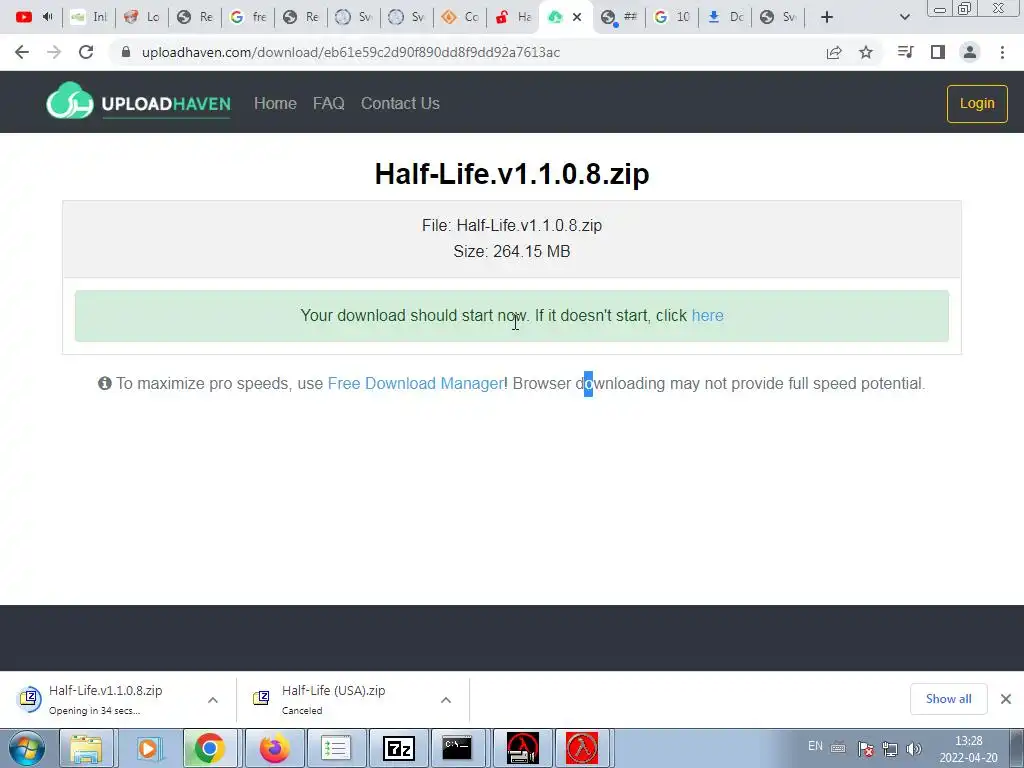The height and width of the screenshot is (768, 1024).
Task: Reload the UploadHaven page
Action: [86, 52]
